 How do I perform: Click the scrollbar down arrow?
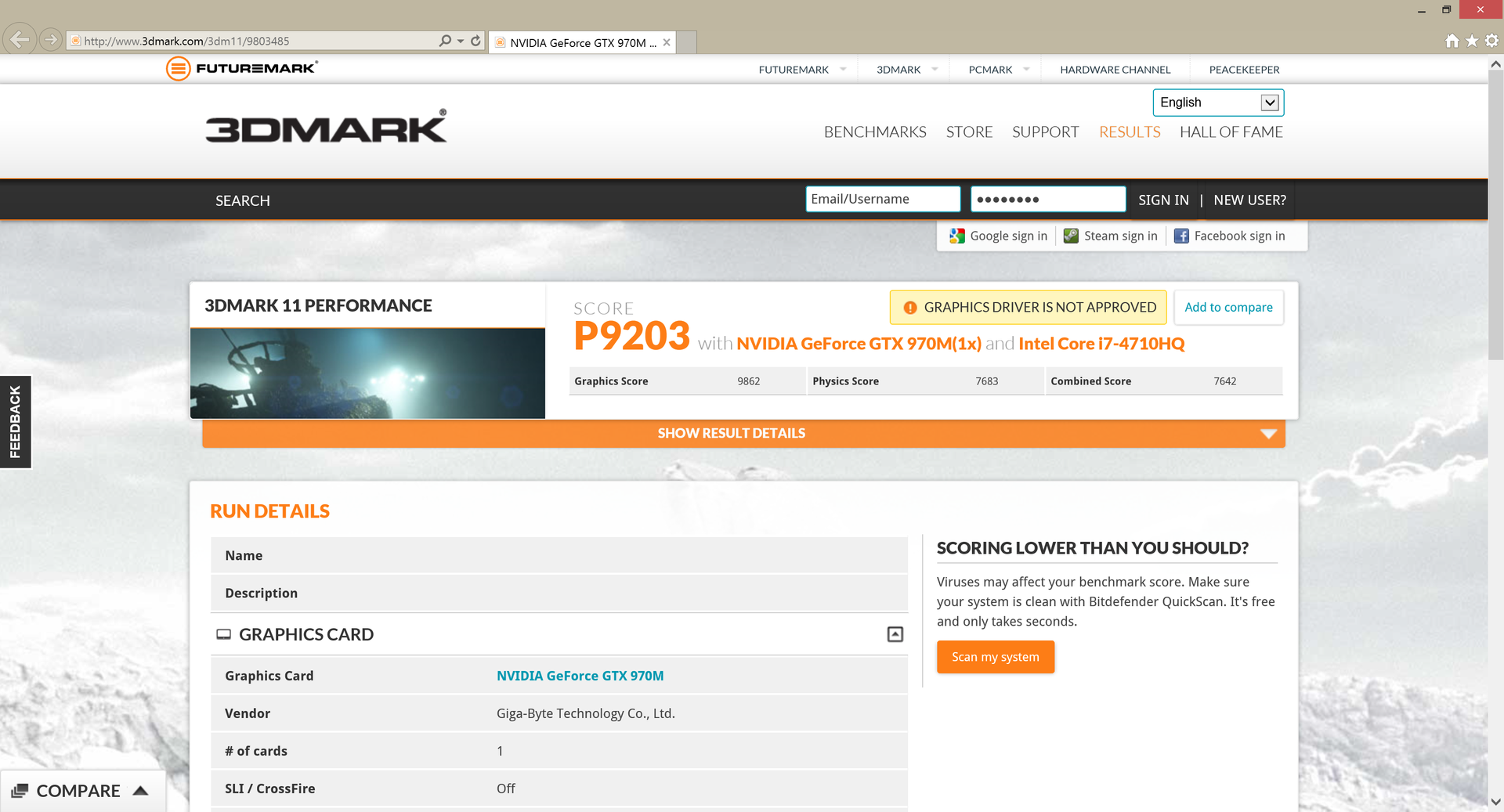pos(1495,802)
